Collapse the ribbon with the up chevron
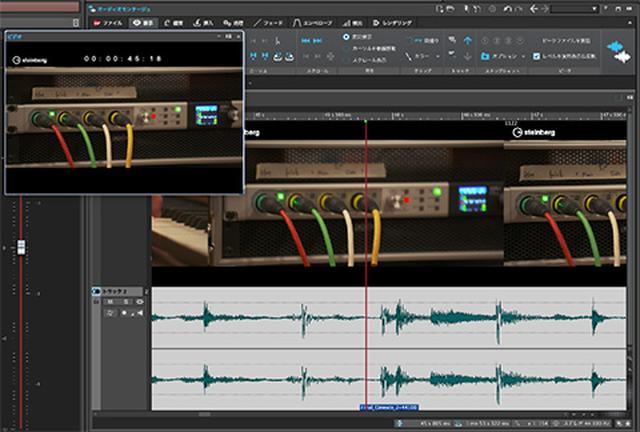 click(629, 23)
